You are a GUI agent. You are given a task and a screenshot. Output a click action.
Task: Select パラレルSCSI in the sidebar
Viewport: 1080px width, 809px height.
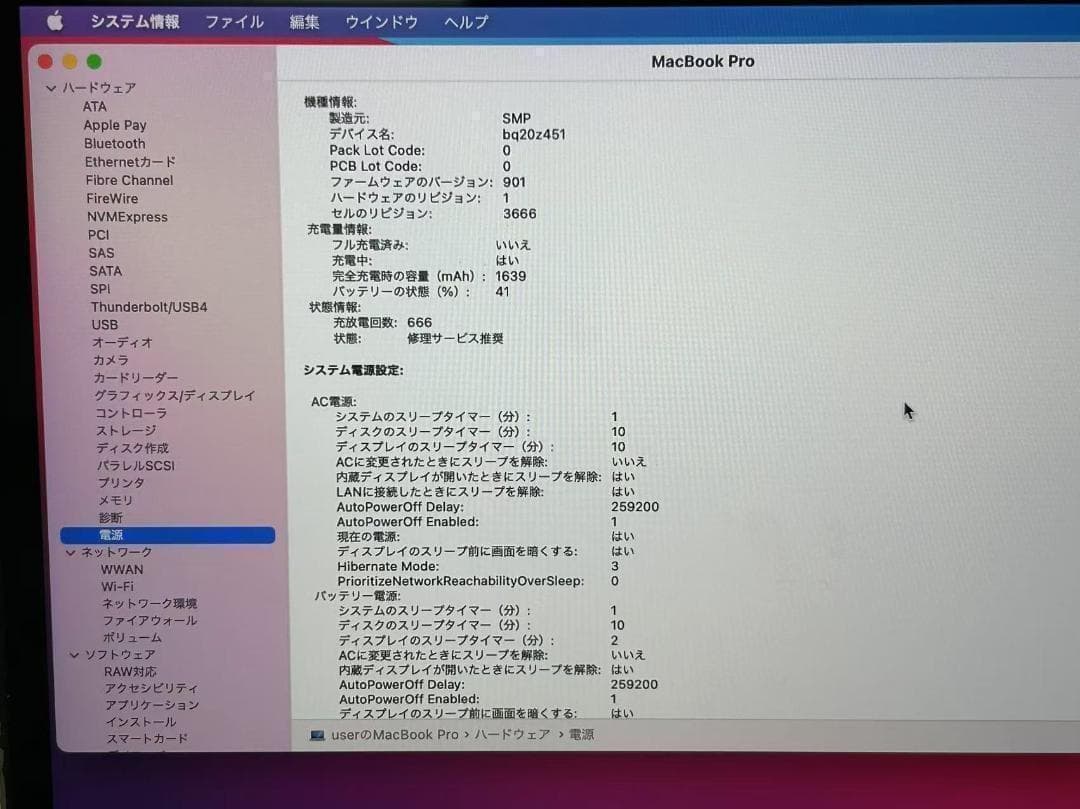tap(136, 465)
